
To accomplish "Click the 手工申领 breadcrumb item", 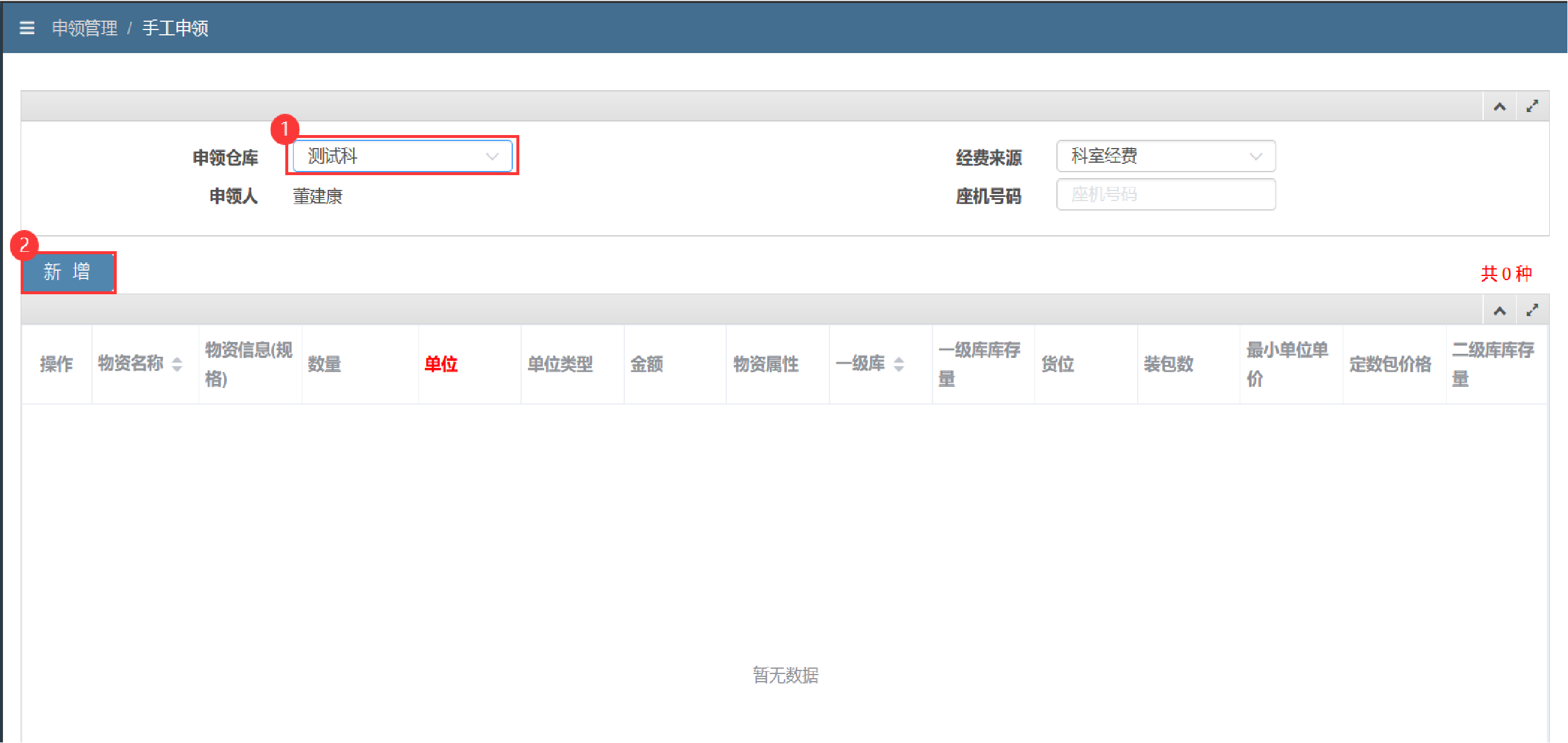I will [175, 28].
